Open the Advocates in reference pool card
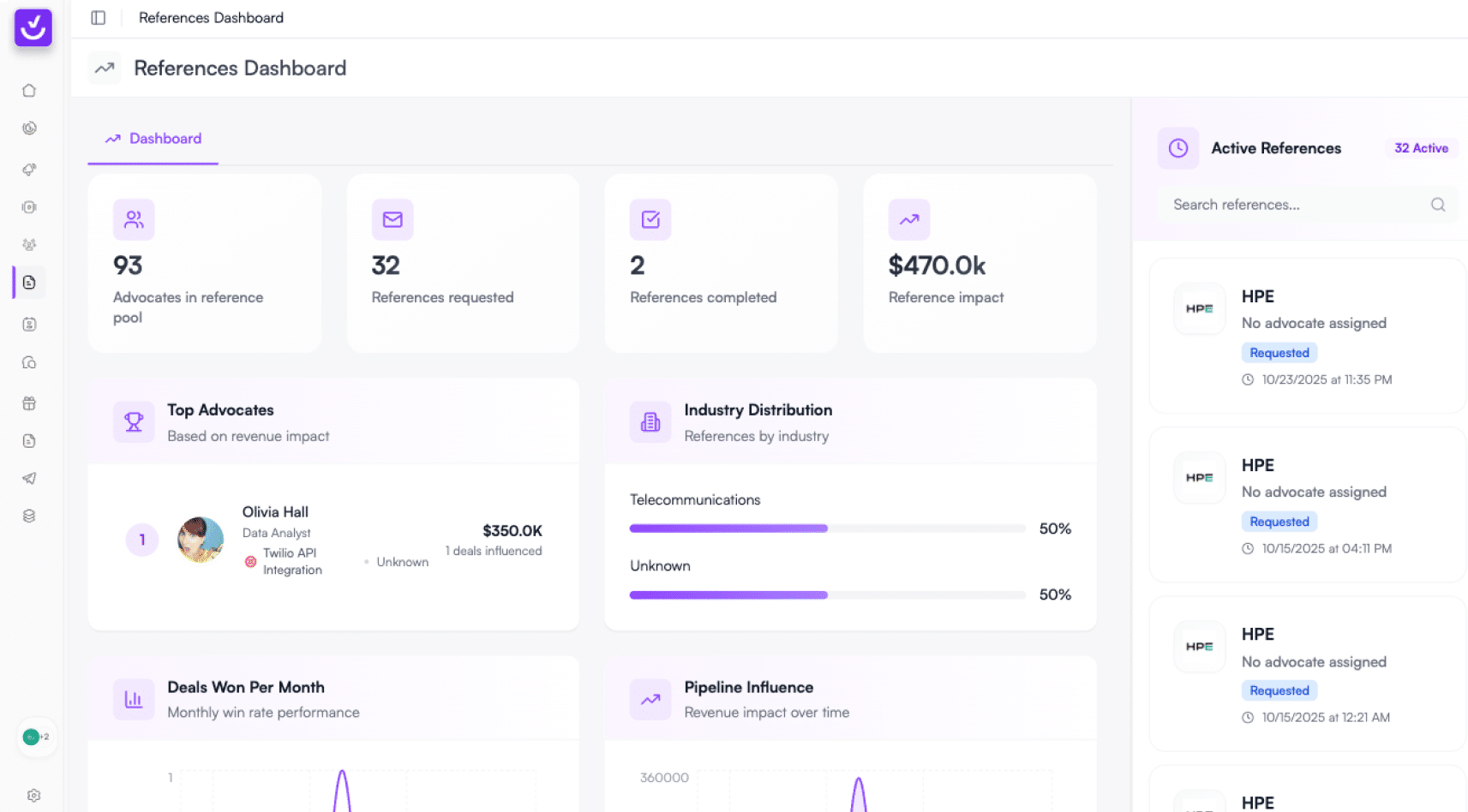Image resolution: width=1468 pixels, height=812 pixels. (x=204, y=264)
